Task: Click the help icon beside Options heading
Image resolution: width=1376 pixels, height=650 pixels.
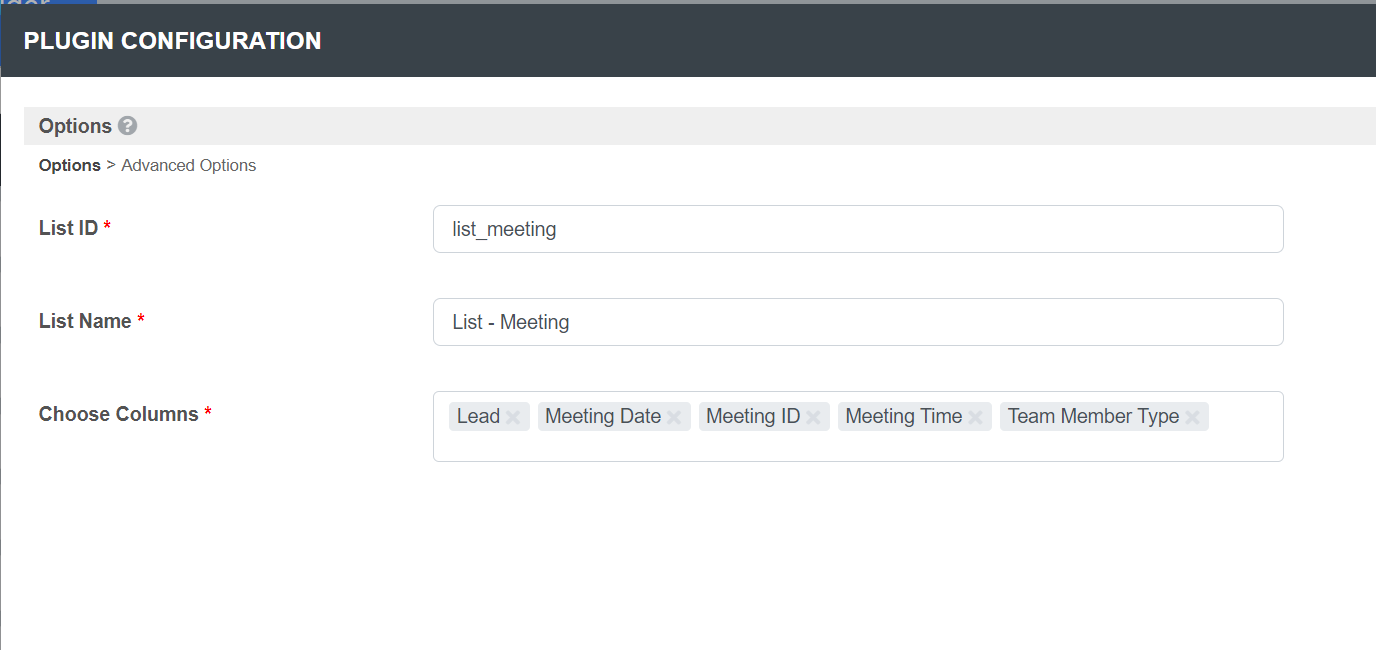Action: pyautogui.click(x=127, y=126)
